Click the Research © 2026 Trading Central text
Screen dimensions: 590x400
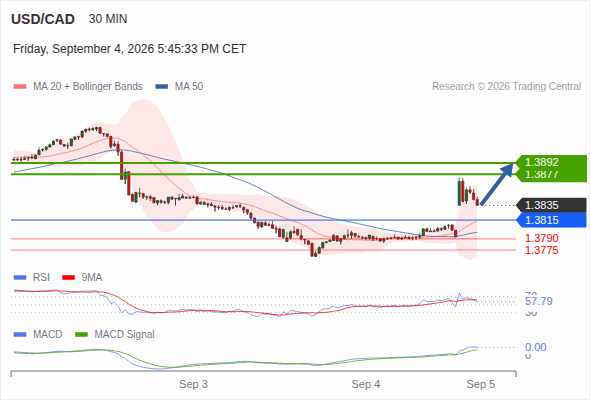(x=506, y=87)
